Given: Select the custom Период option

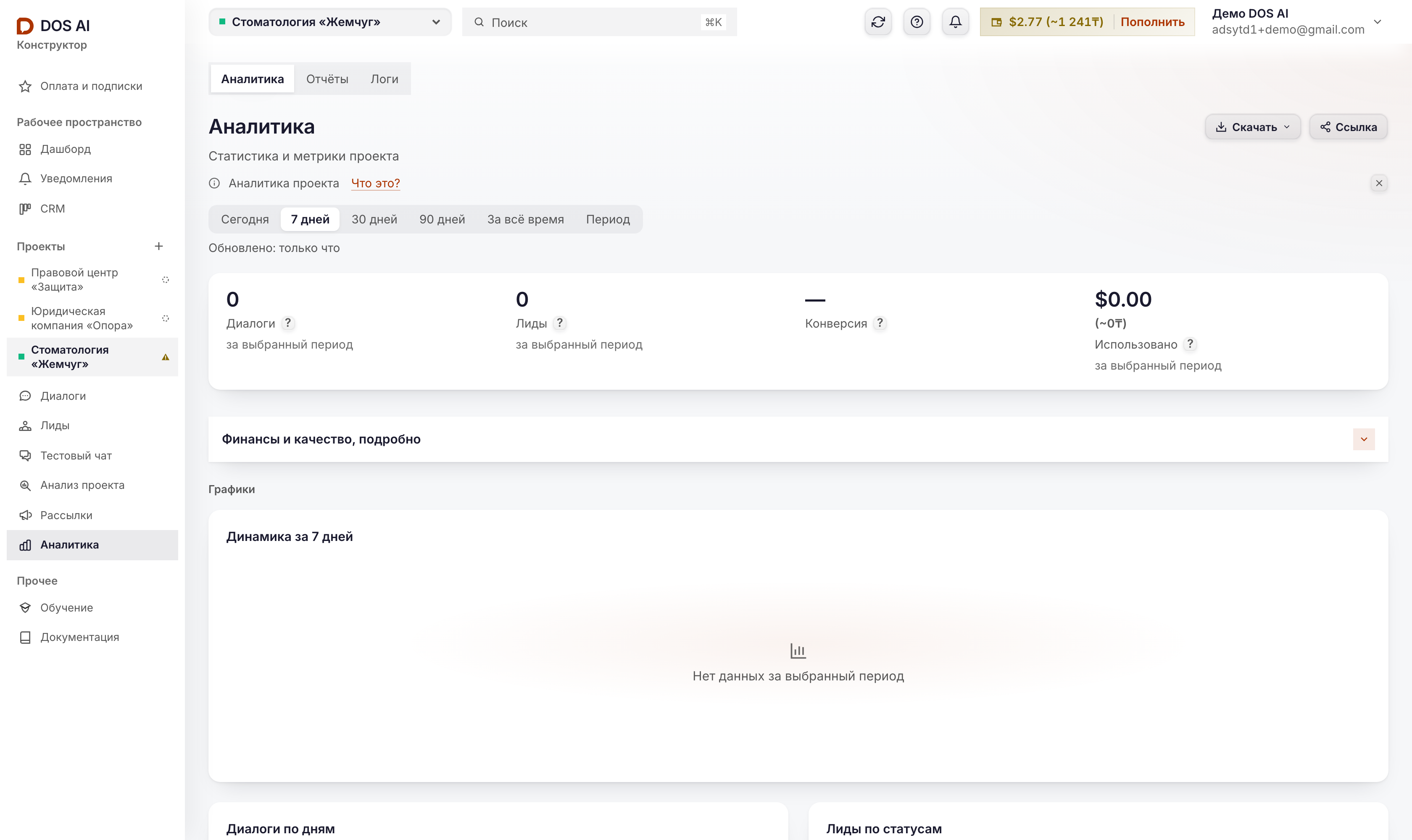Looking at the screenshot, I should point(607,219).
